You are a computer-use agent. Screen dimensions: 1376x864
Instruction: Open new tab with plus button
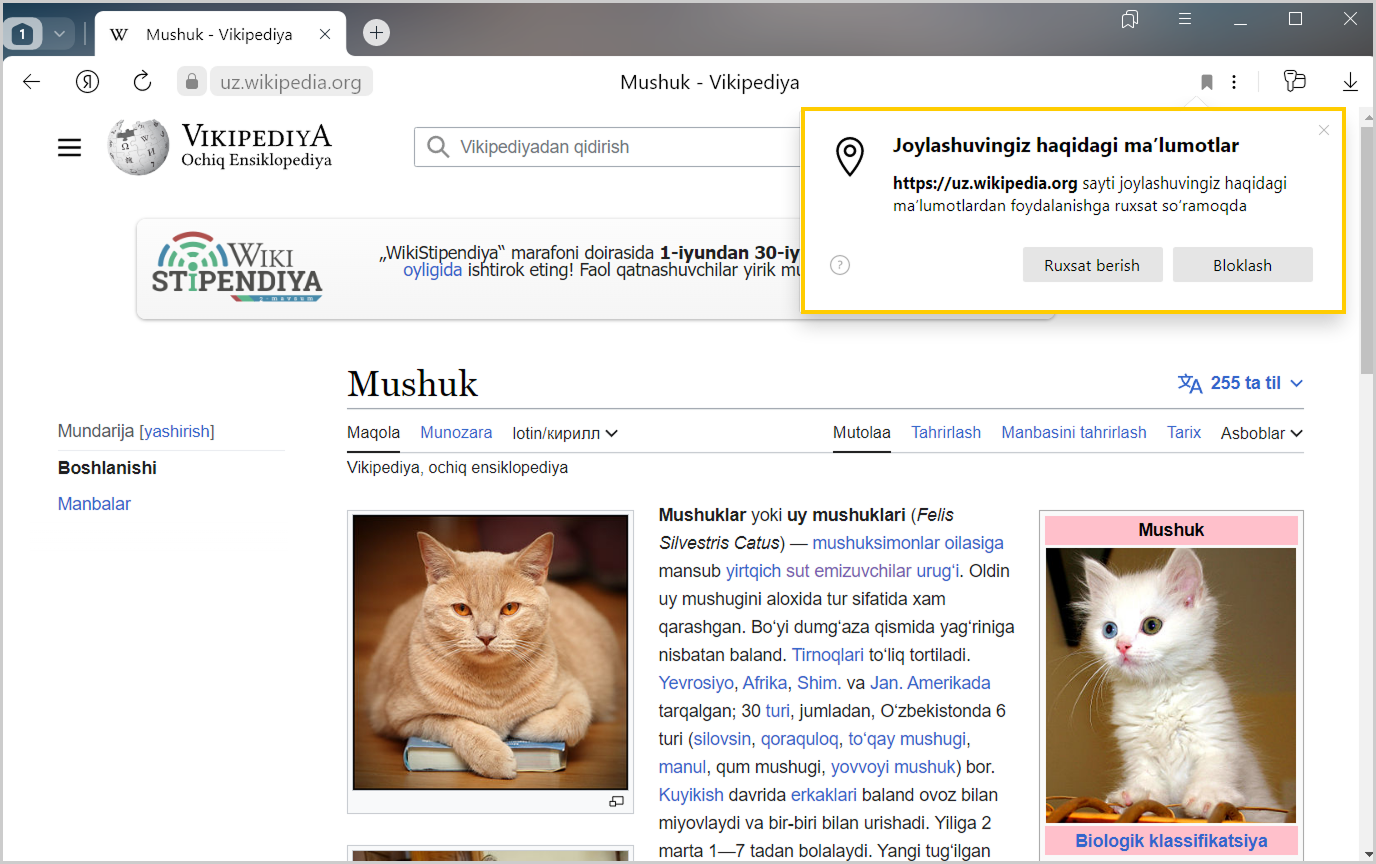(376, 33)
